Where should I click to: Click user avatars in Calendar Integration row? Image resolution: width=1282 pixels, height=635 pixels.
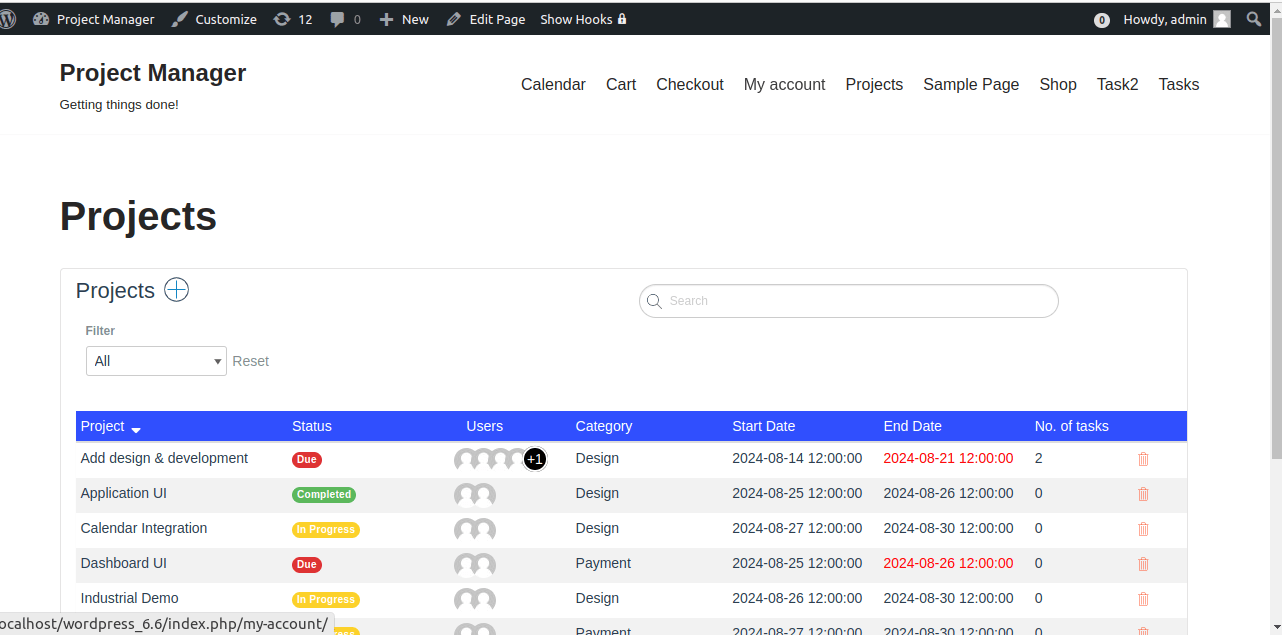point(475,530)
